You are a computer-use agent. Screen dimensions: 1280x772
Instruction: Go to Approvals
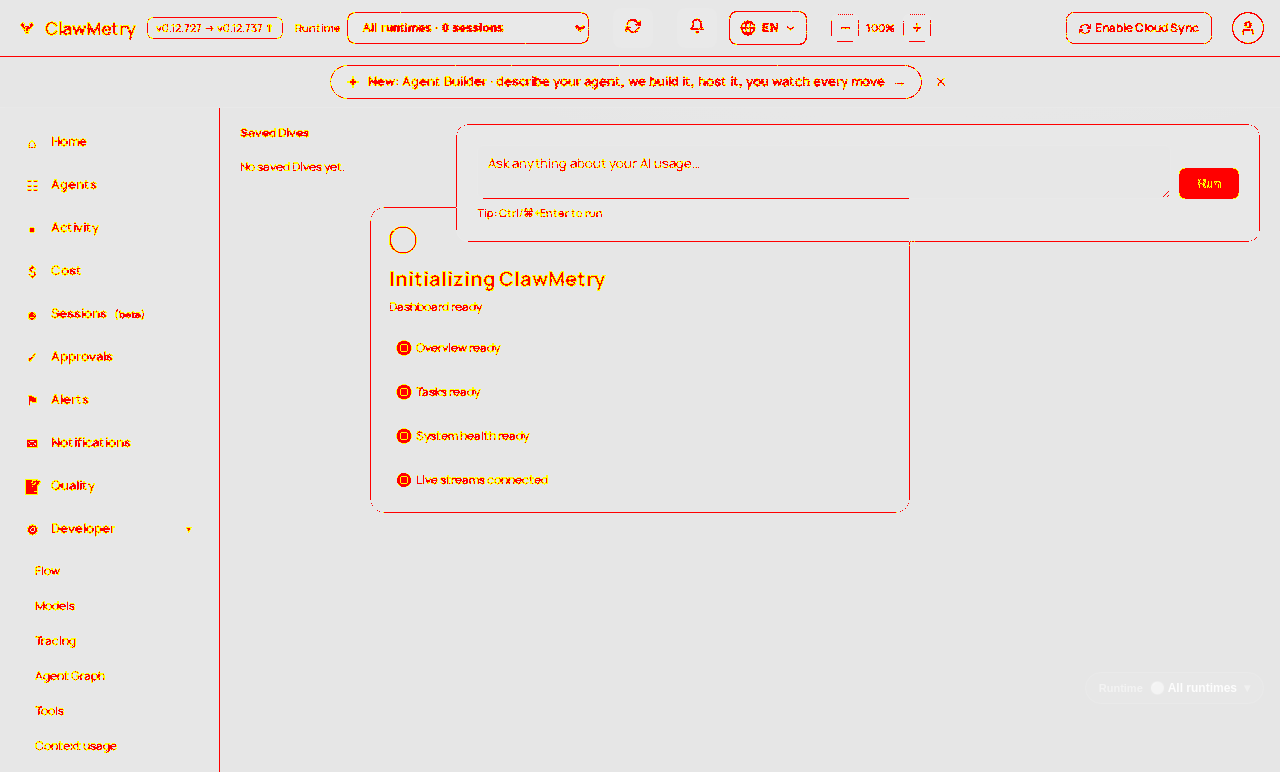coord(110,358)
